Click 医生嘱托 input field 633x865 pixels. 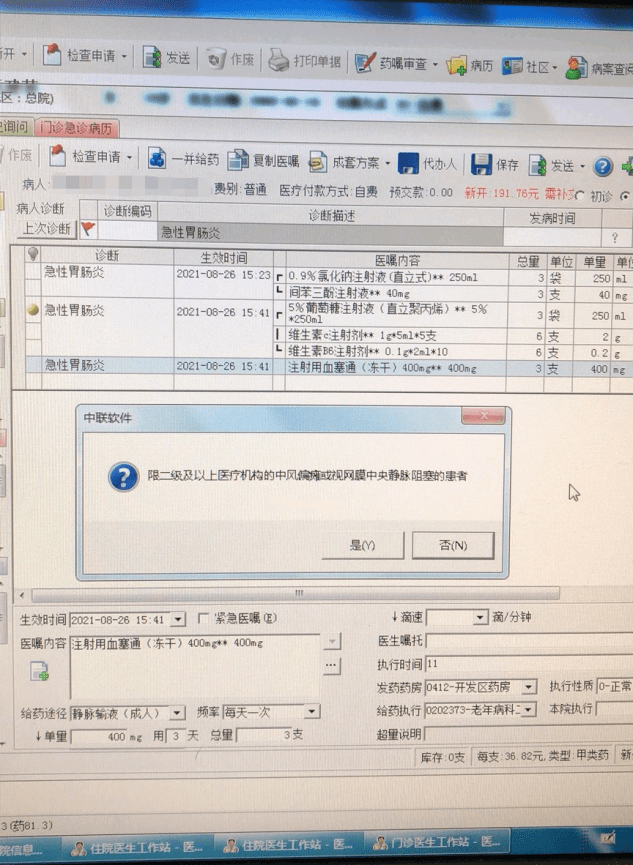[x=529, y=641]
